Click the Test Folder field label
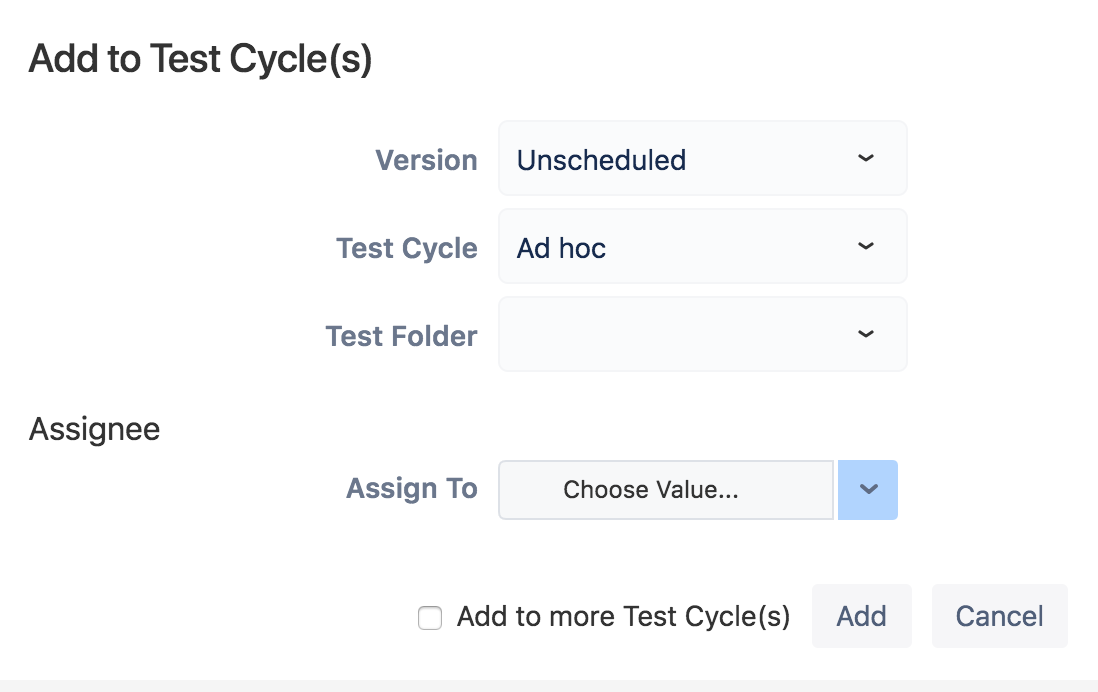Screen dimensions: 1098x692 pos(401,335)
